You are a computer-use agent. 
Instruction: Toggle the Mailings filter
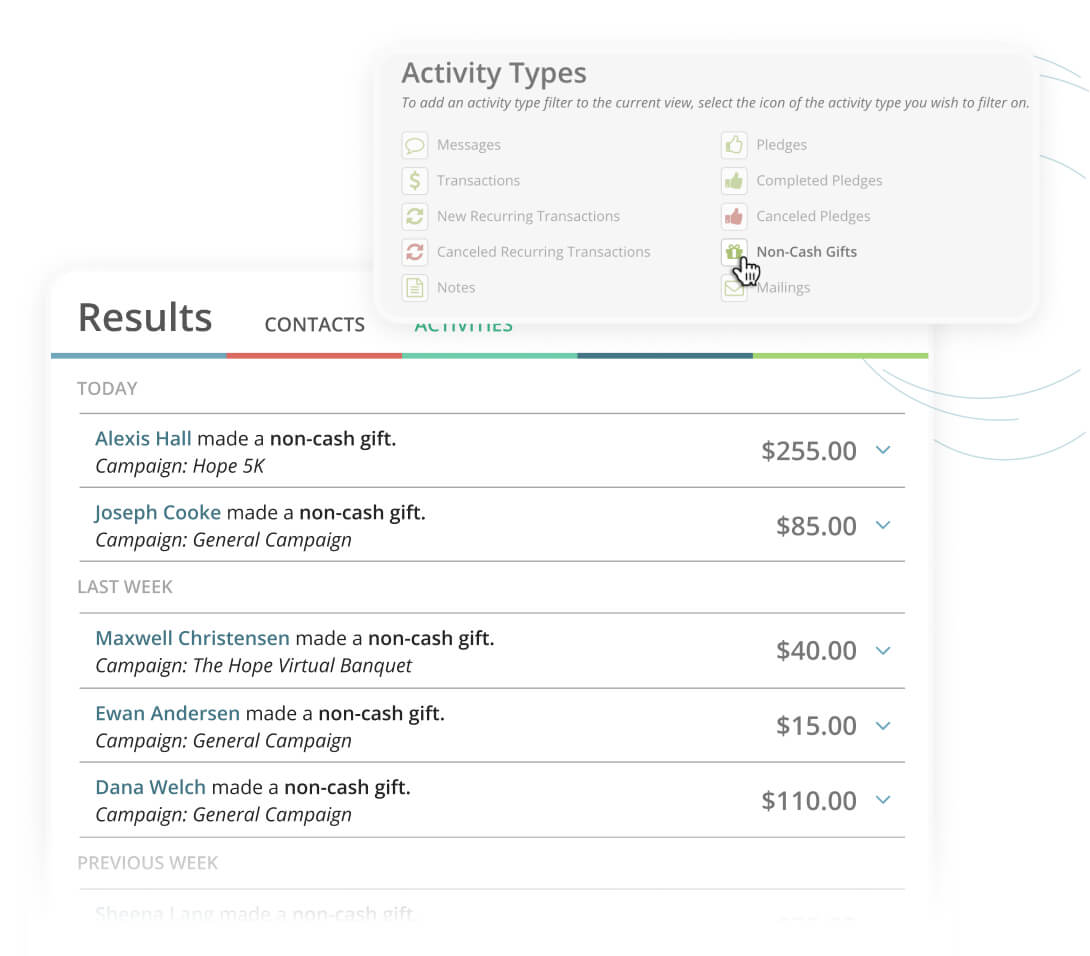(x=735, y=287)
